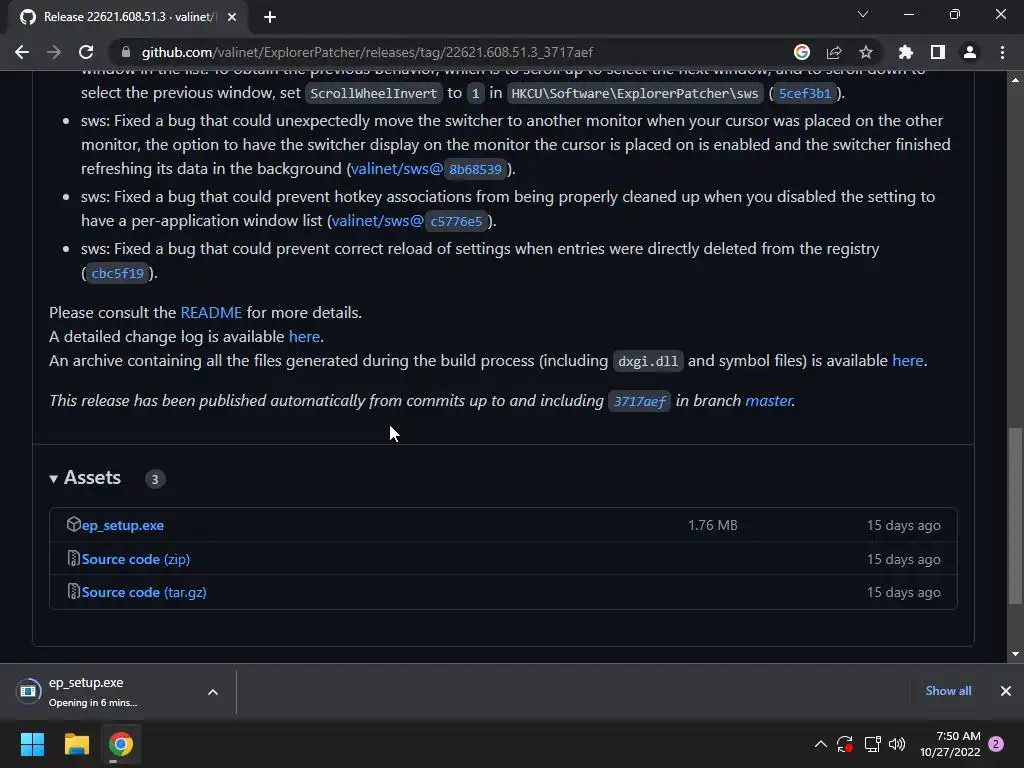Download Source code (zip)

136,559
